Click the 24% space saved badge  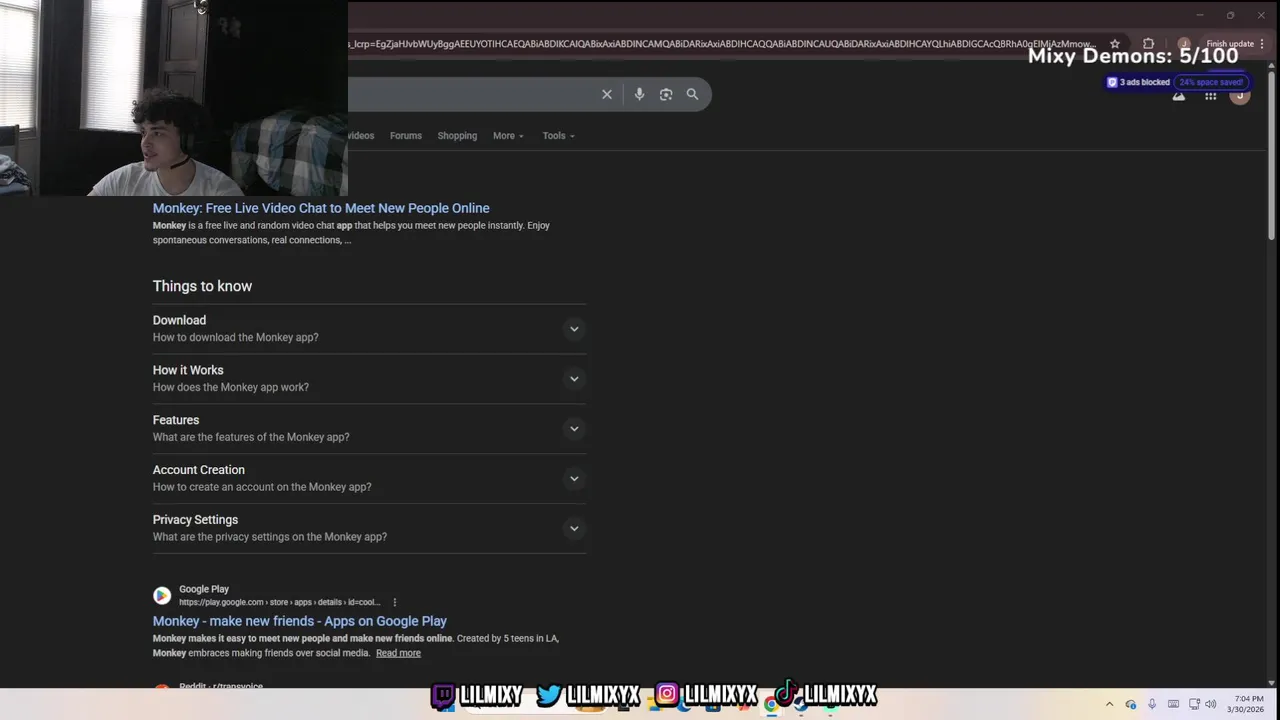[x=1211, y=82]
